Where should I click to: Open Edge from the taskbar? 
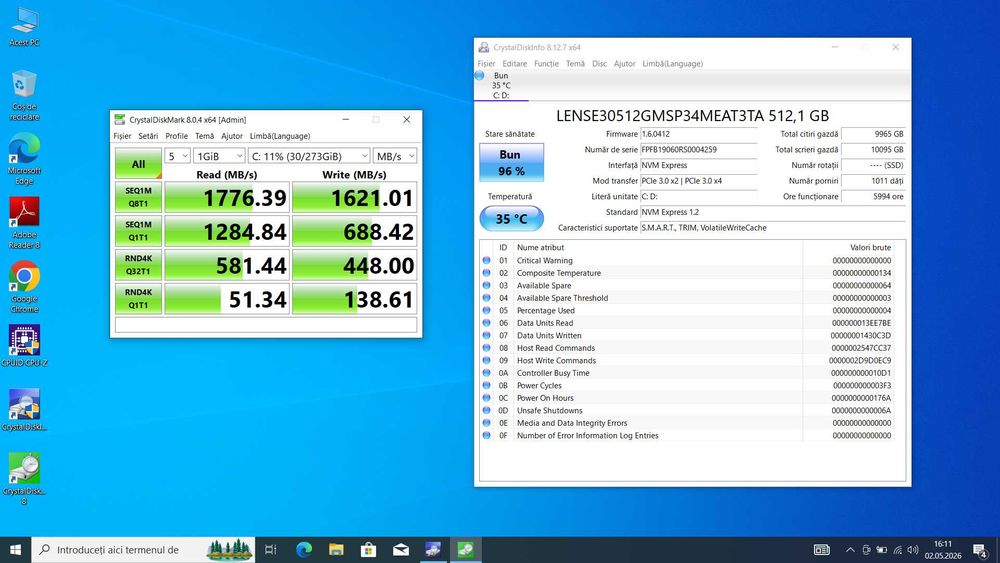point(304,550)
